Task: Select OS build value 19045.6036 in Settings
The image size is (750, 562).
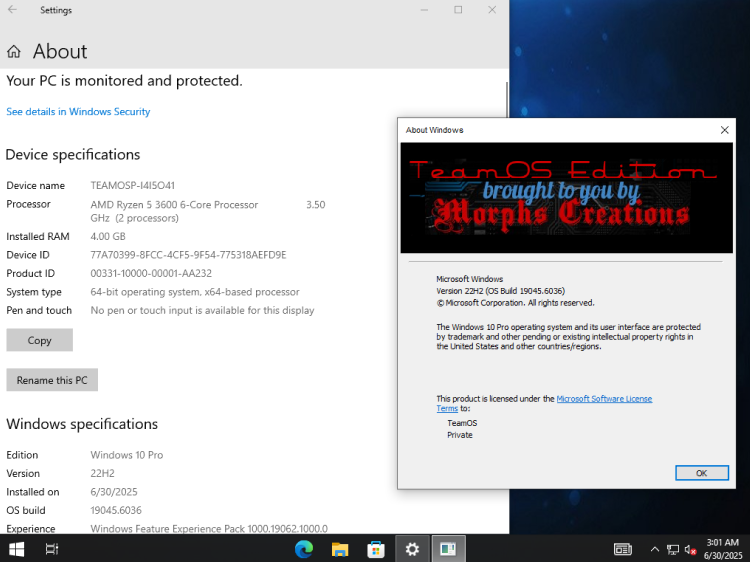Action: [x=116, y=510]
